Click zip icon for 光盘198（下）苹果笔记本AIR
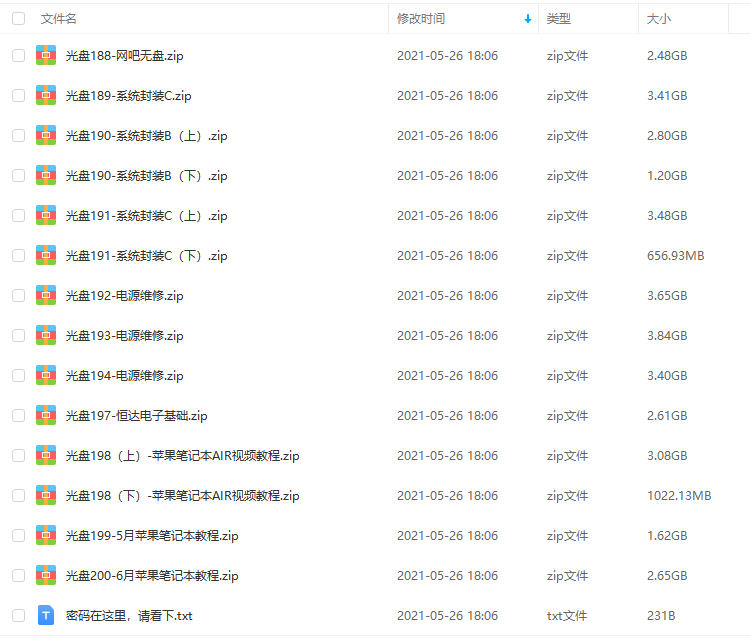The image size is (750, 638). coord(46,496)
